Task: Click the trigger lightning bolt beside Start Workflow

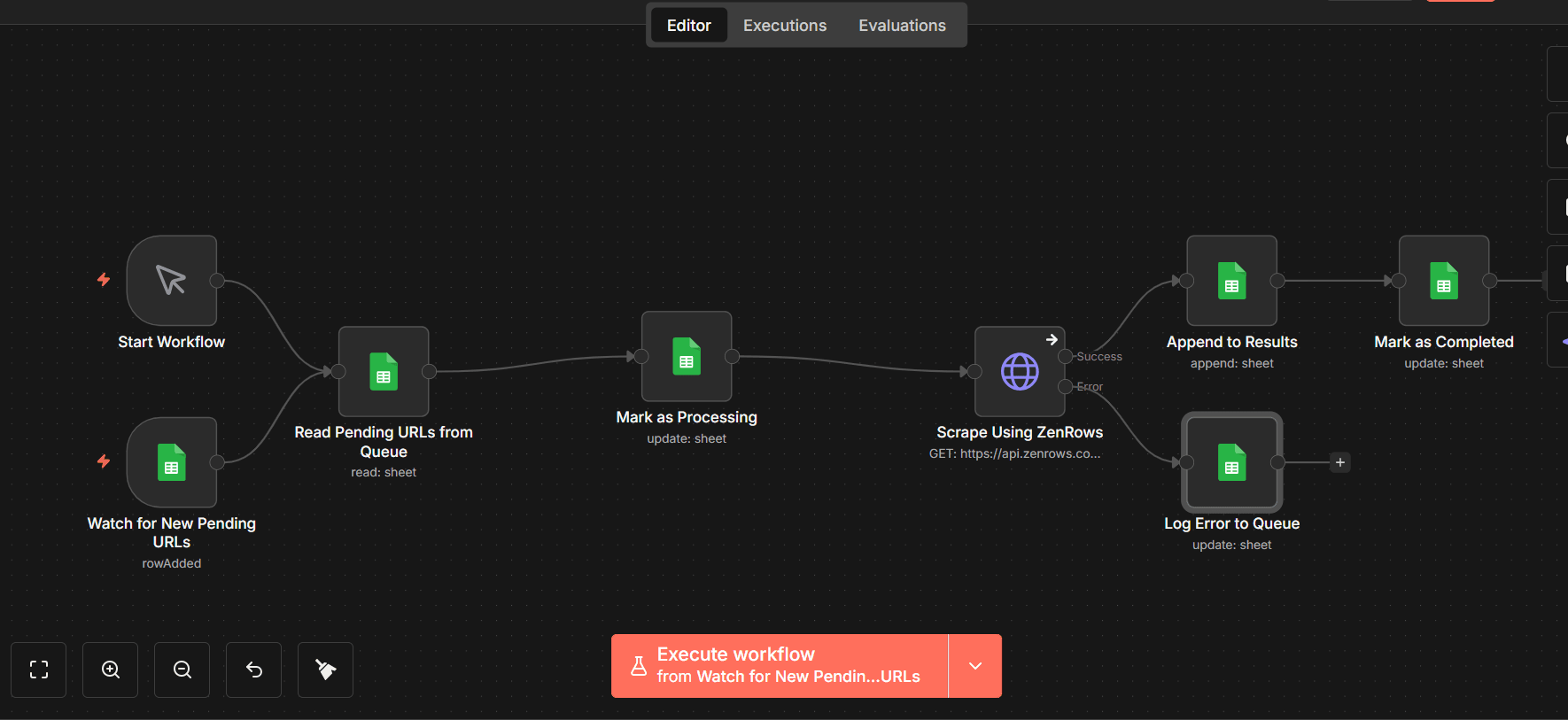Action: pyautogui.click(x=104, y=280)
